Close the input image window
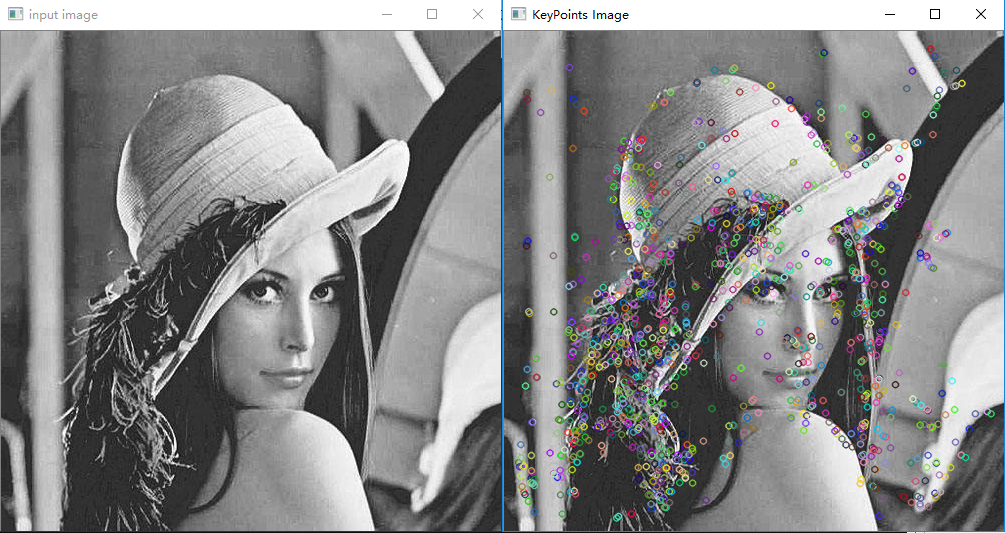Image resolution: width=1005 pixels, height=533 pixels. pos(478,14)
